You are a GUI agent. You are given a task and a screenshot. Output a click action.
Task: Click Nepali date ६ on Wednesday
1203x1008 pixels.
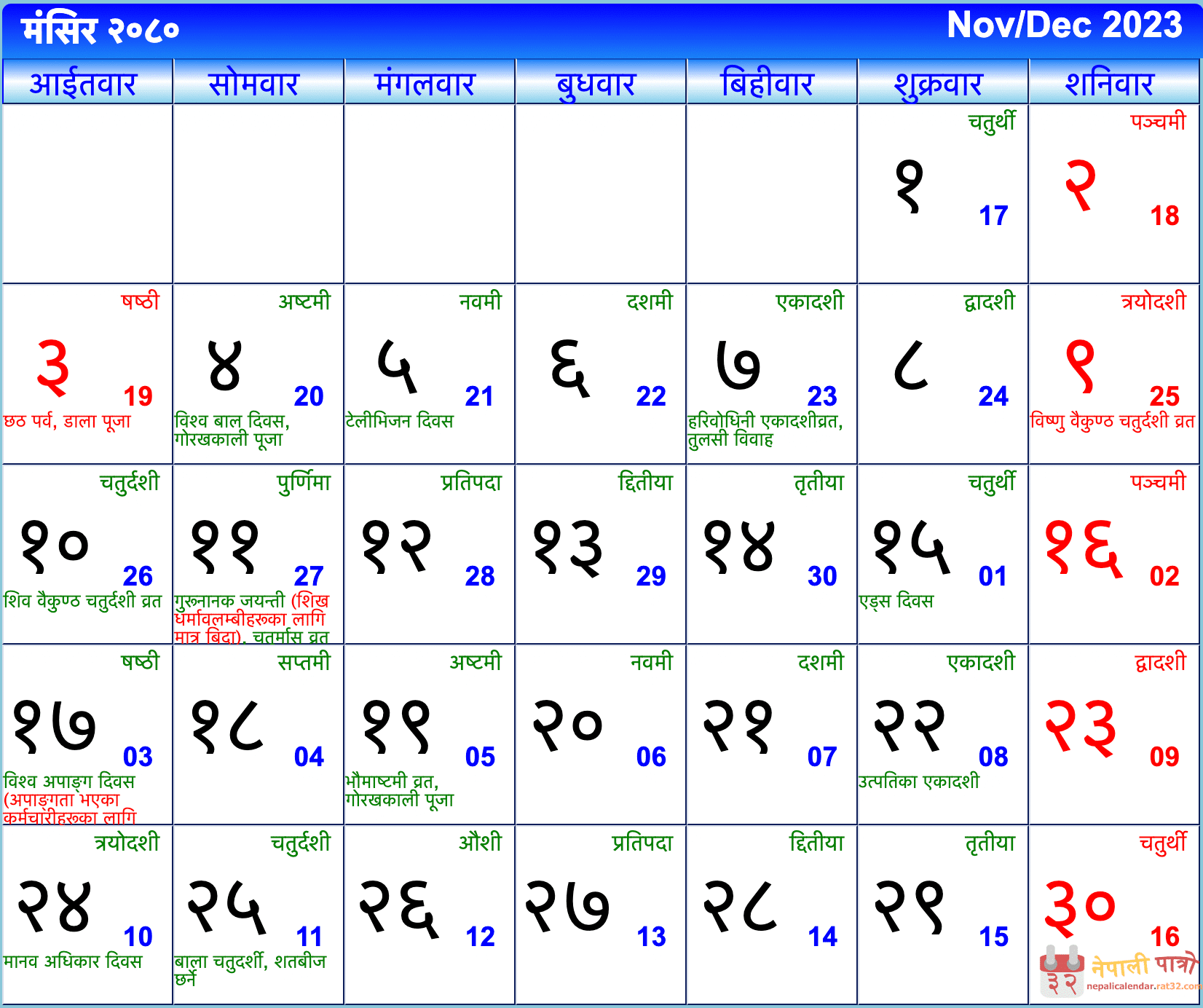click(569, 369)
